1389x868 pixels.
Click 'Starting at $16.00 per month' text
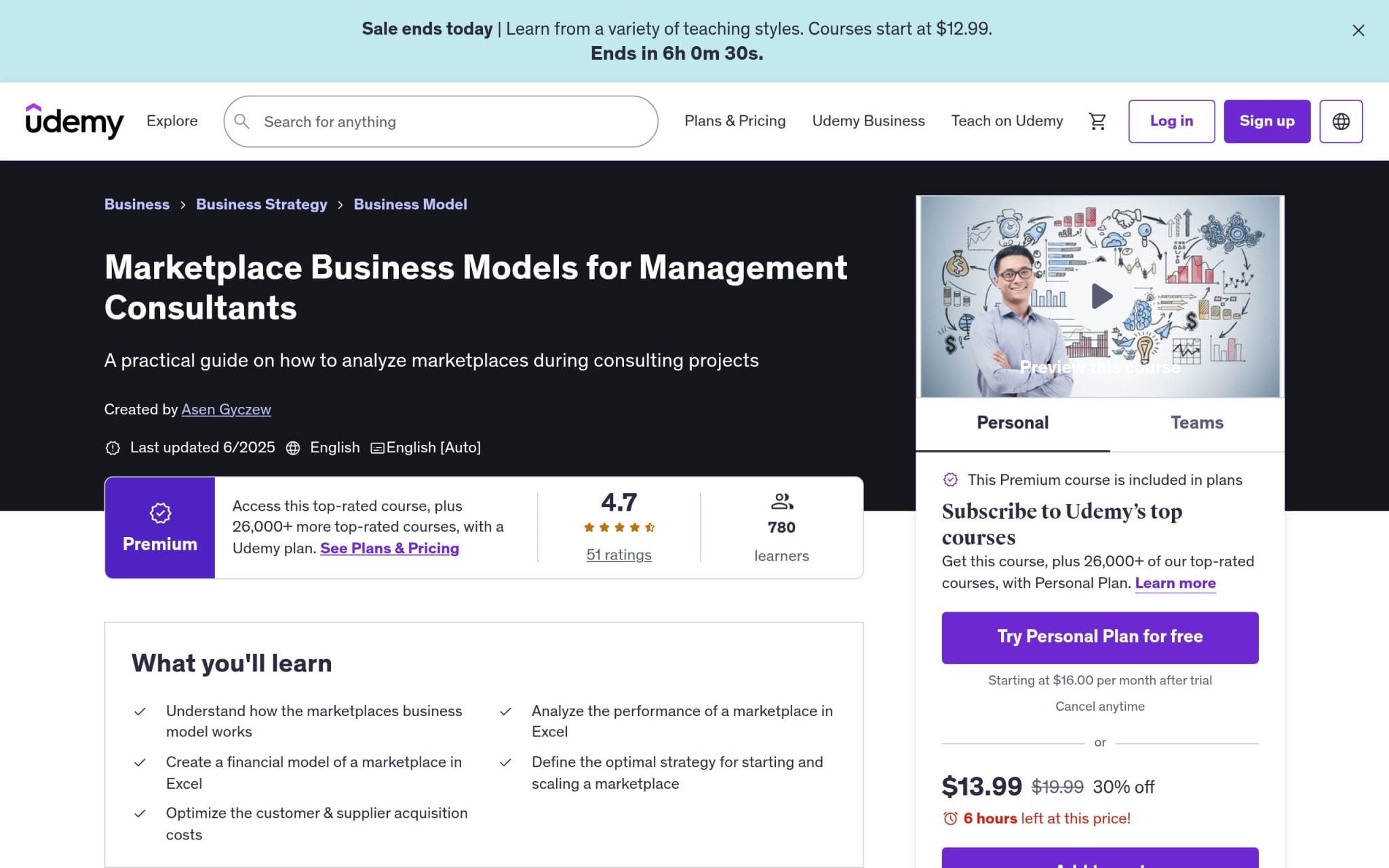[1100, 680]
